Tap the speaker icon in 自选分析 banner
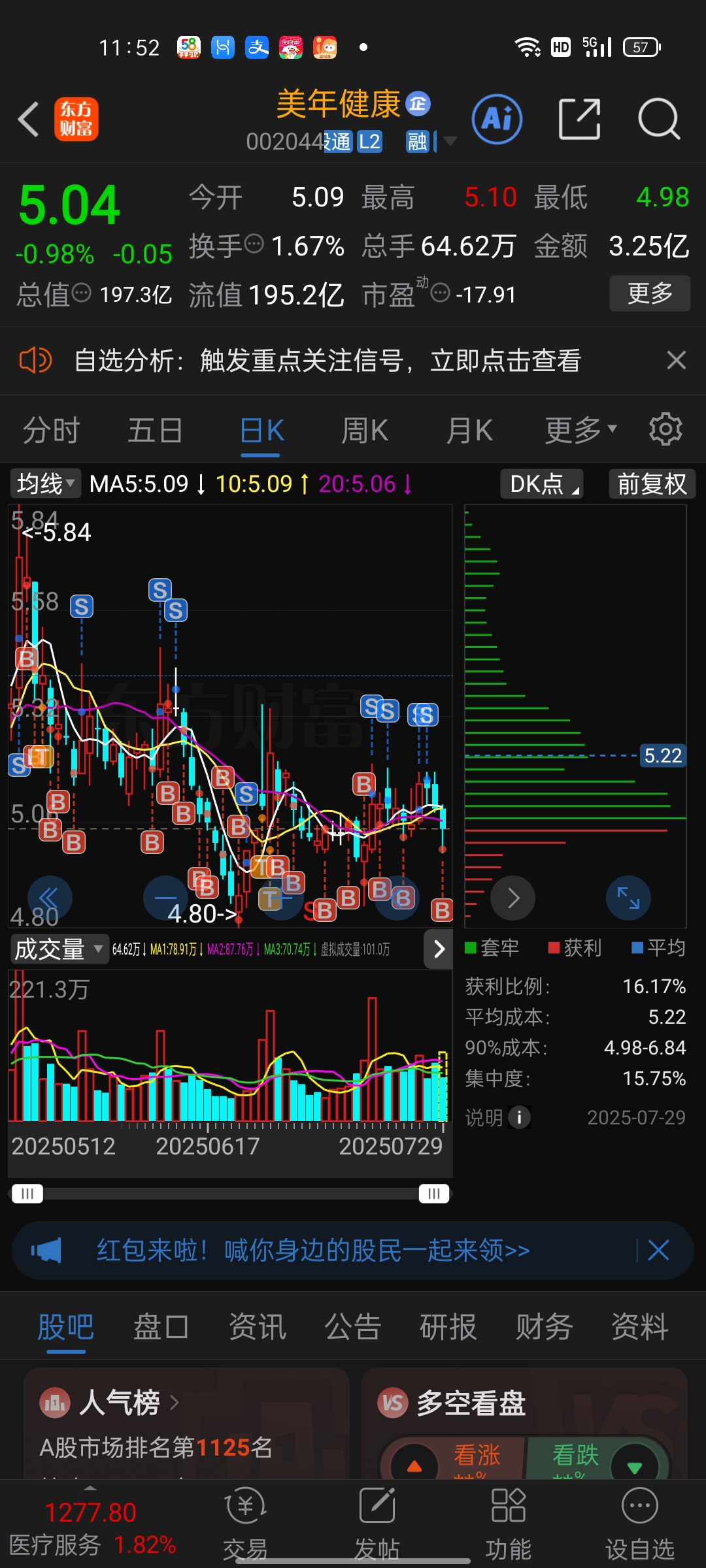706x1568 pixels. 35,360
